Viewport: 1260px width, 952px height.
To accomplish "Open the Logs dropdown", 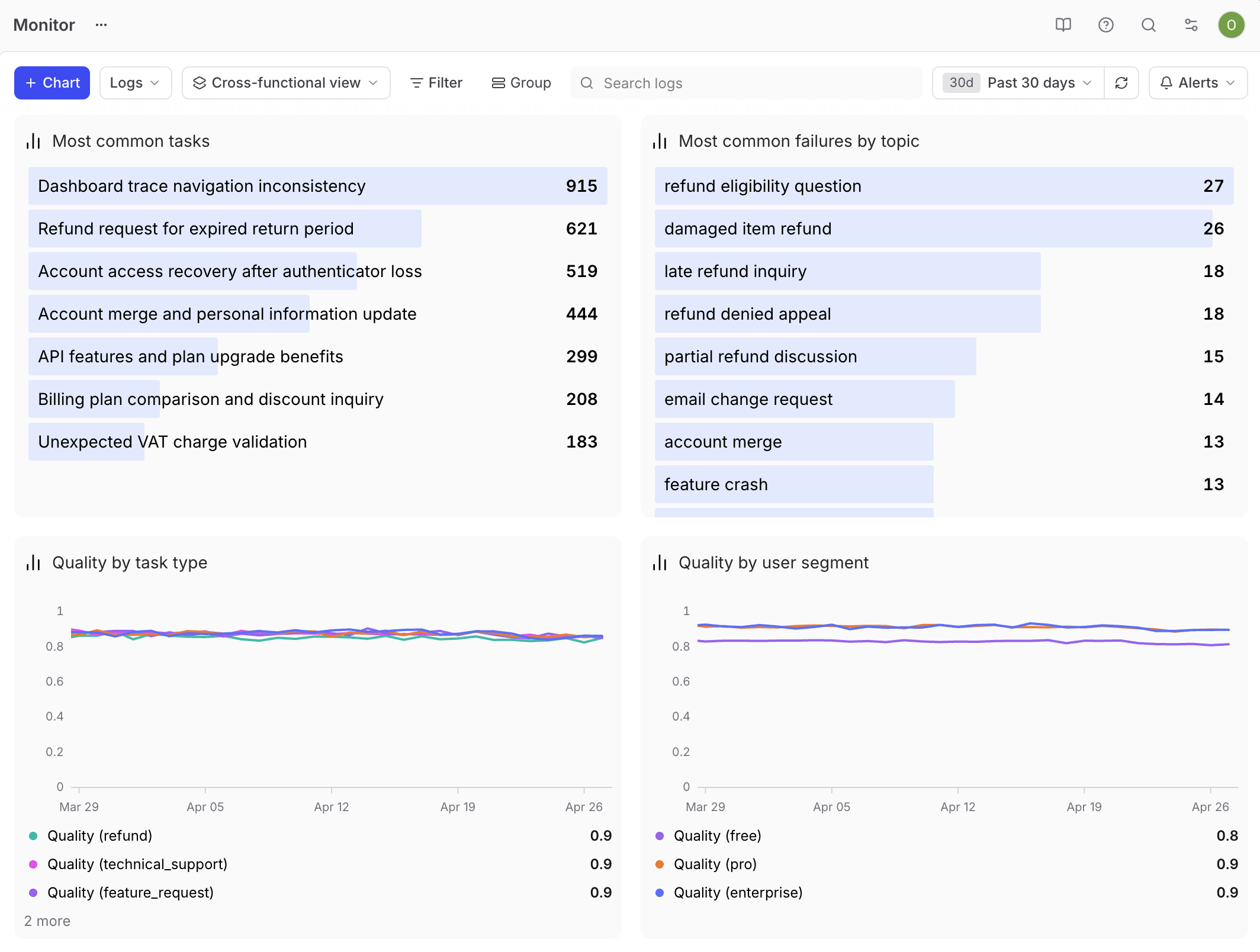I will pos(135,83).
